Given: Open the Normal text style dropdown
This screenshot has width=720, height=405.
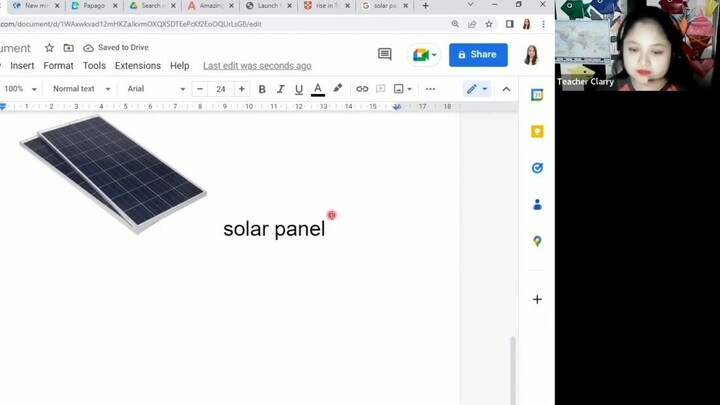Looking at the screenshot, I should click(81, 89).
